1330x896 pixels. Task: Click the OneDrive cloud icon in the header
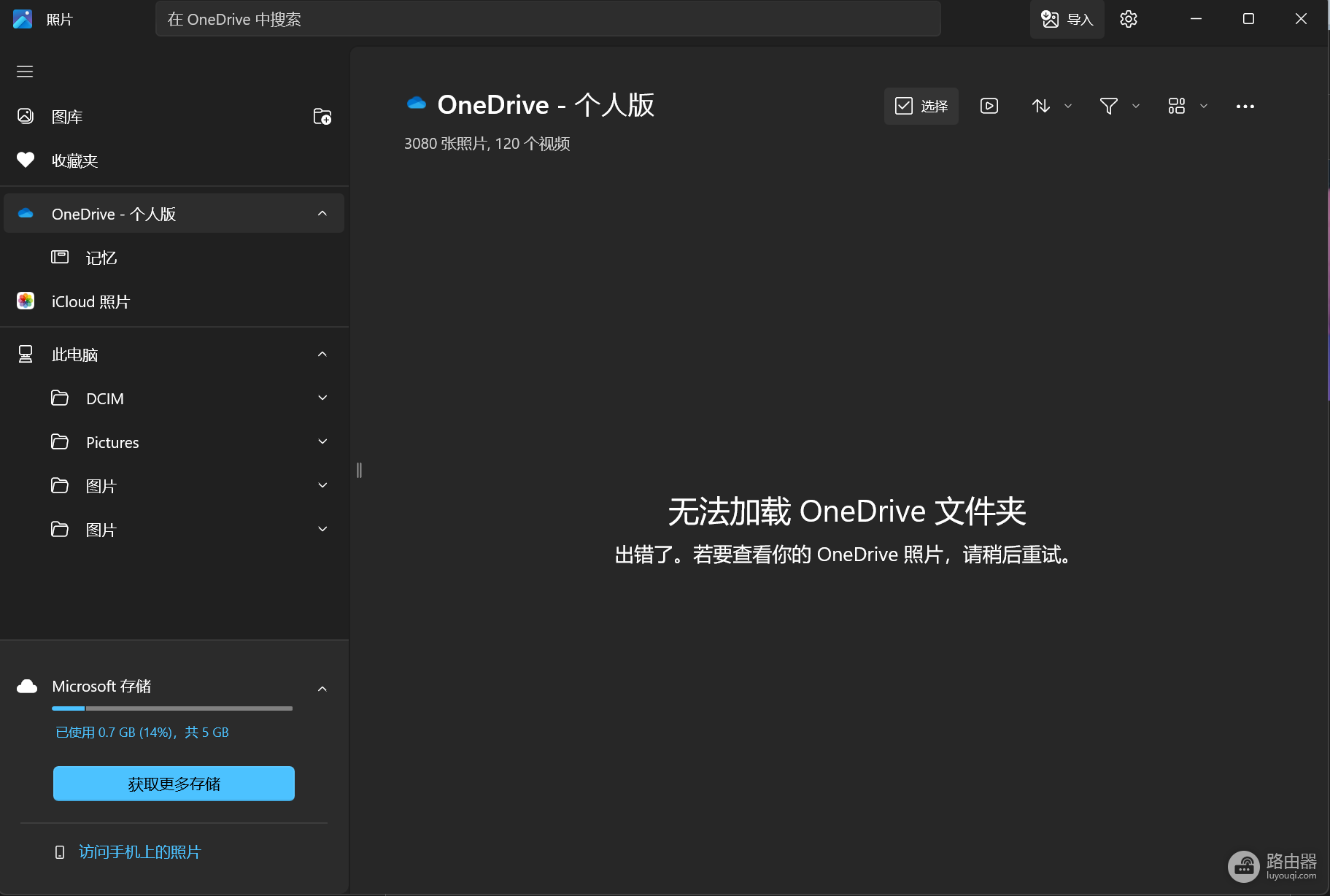(416, 104)
